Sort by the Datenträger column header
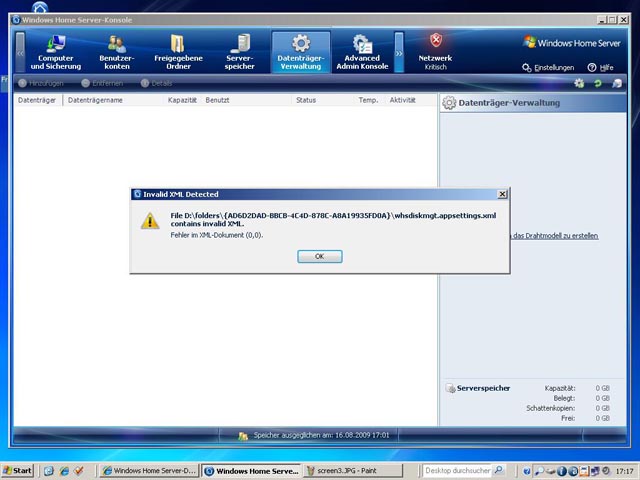Viewport: 640px width, 480px height. 38,100
